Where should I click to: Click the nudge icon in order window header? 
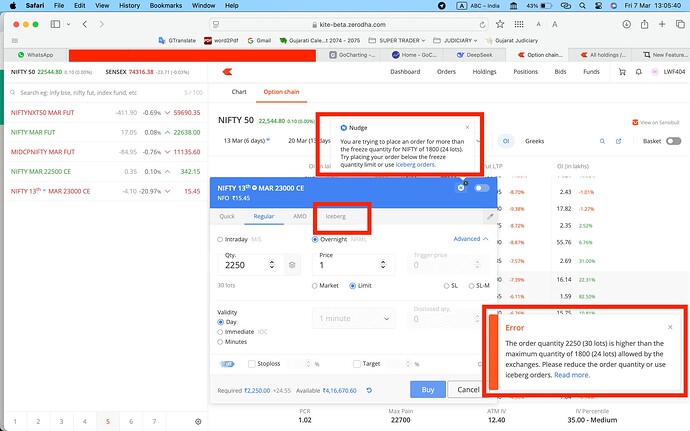click(461, 188)
